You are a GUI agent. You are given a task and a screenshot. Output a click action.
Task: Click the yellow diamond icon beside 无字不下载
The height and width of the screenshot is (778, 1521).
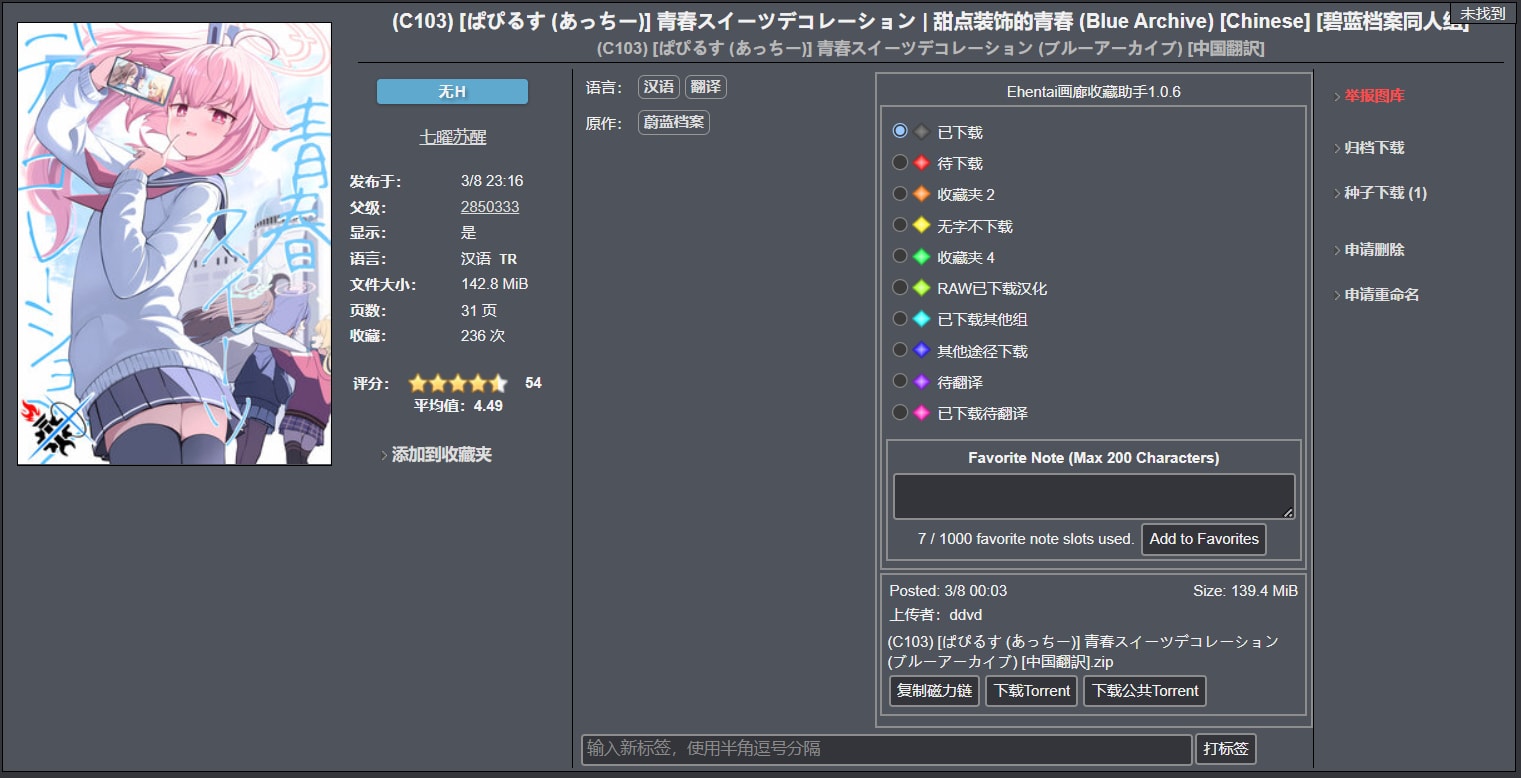pyautogui.click(x=922, y=225)
